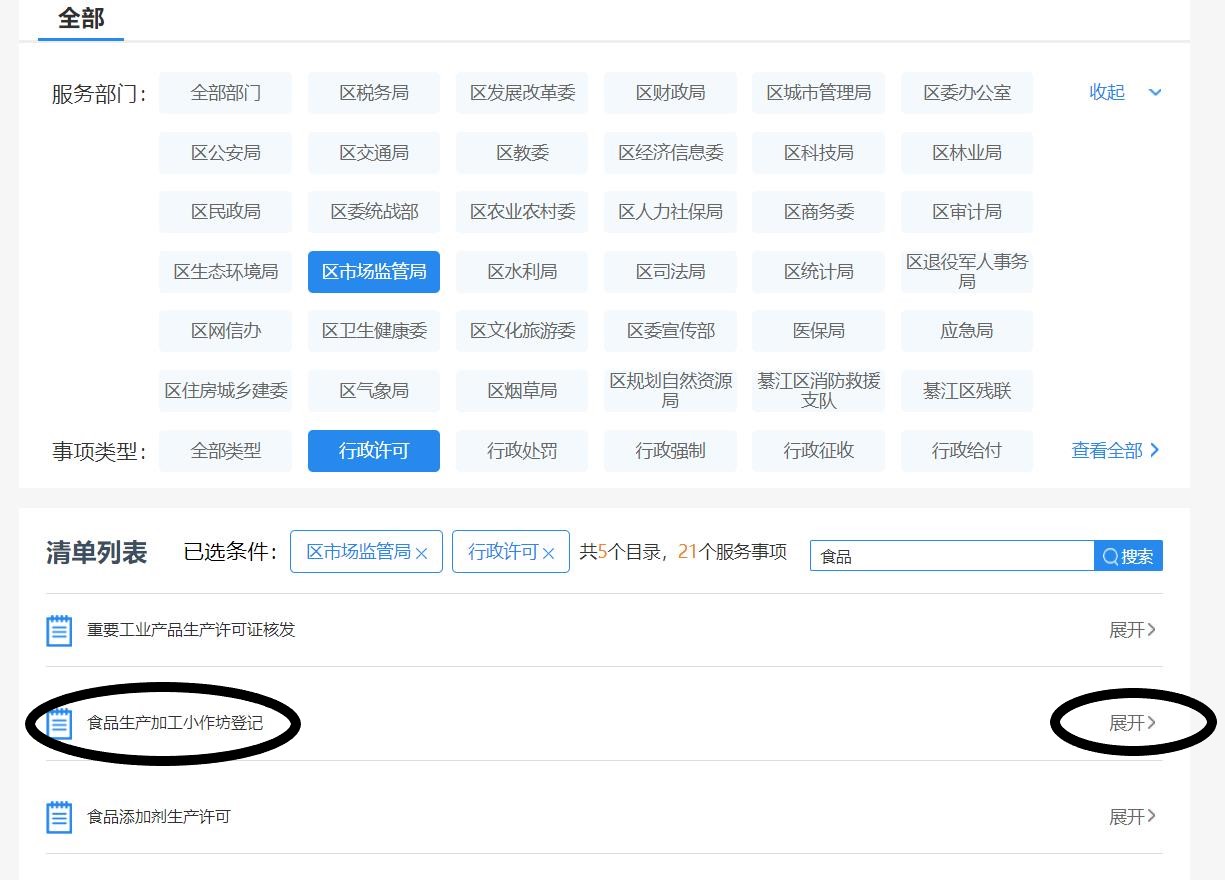The width and height of the screenshot is (1225, 880).
Task: Select 全部部门 department filter
Action: 225,93
